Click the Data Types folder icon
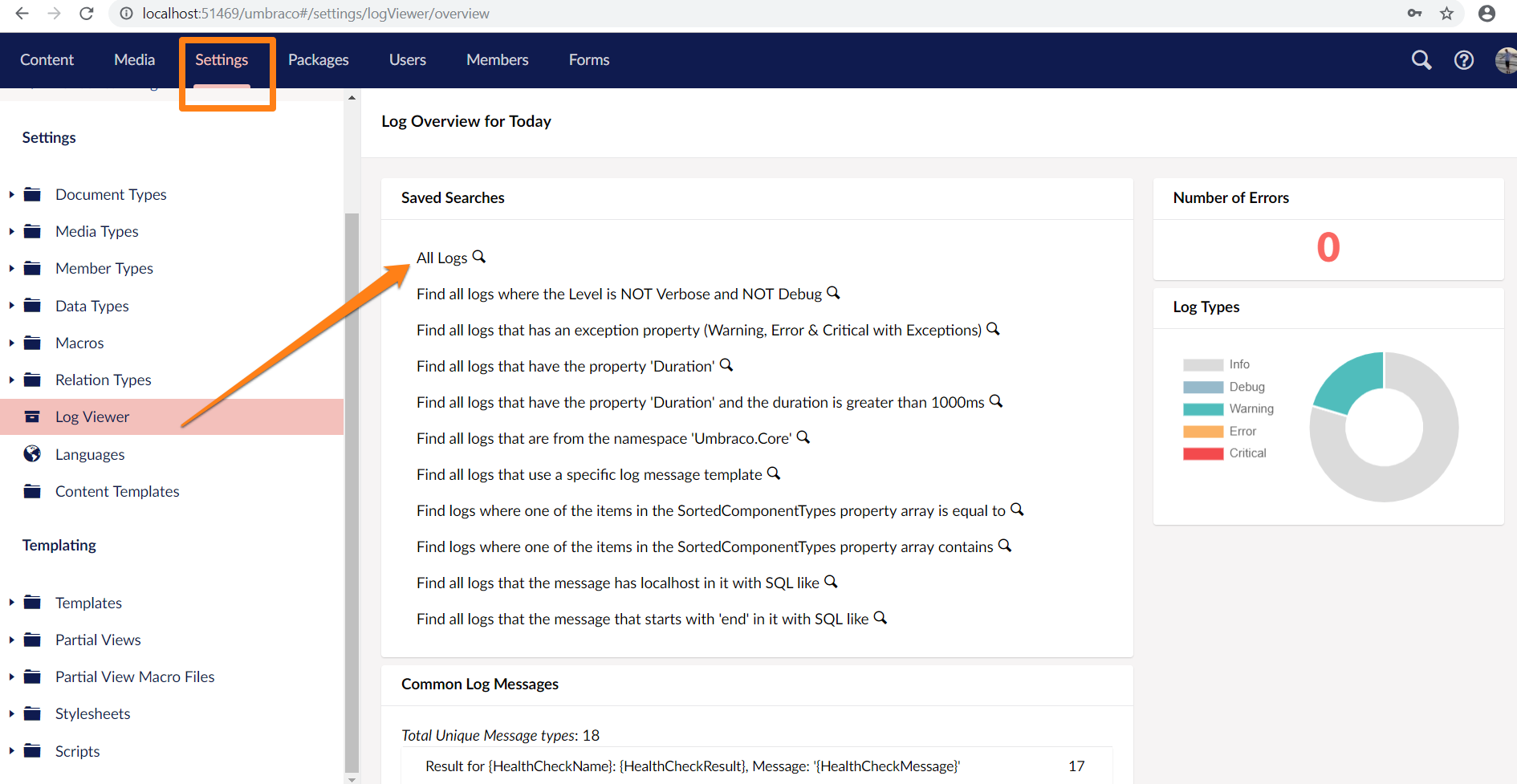 [x=32, y=306]
